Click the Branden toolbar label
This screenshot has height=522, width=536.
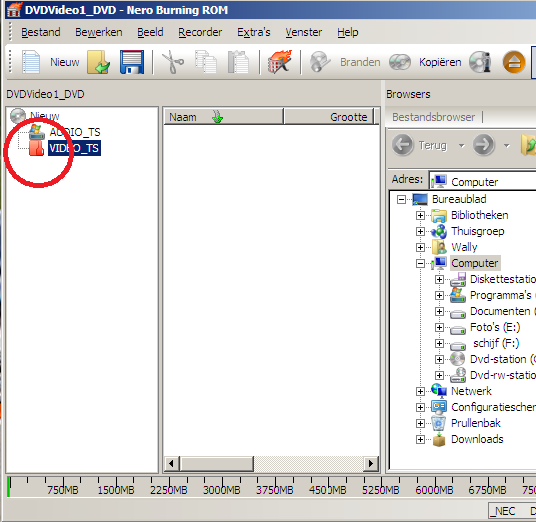coord(360,62)
